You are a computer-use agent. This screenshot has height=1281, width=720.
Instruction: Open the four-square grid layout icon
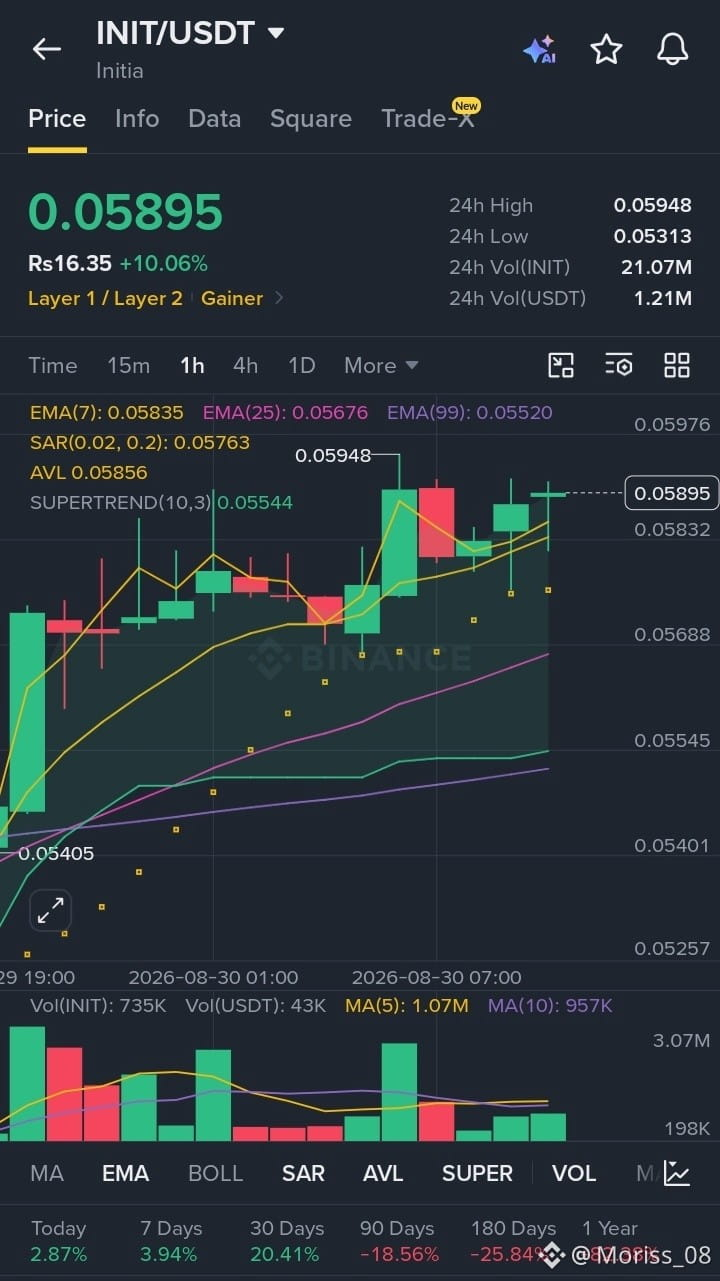click(677, 365)
